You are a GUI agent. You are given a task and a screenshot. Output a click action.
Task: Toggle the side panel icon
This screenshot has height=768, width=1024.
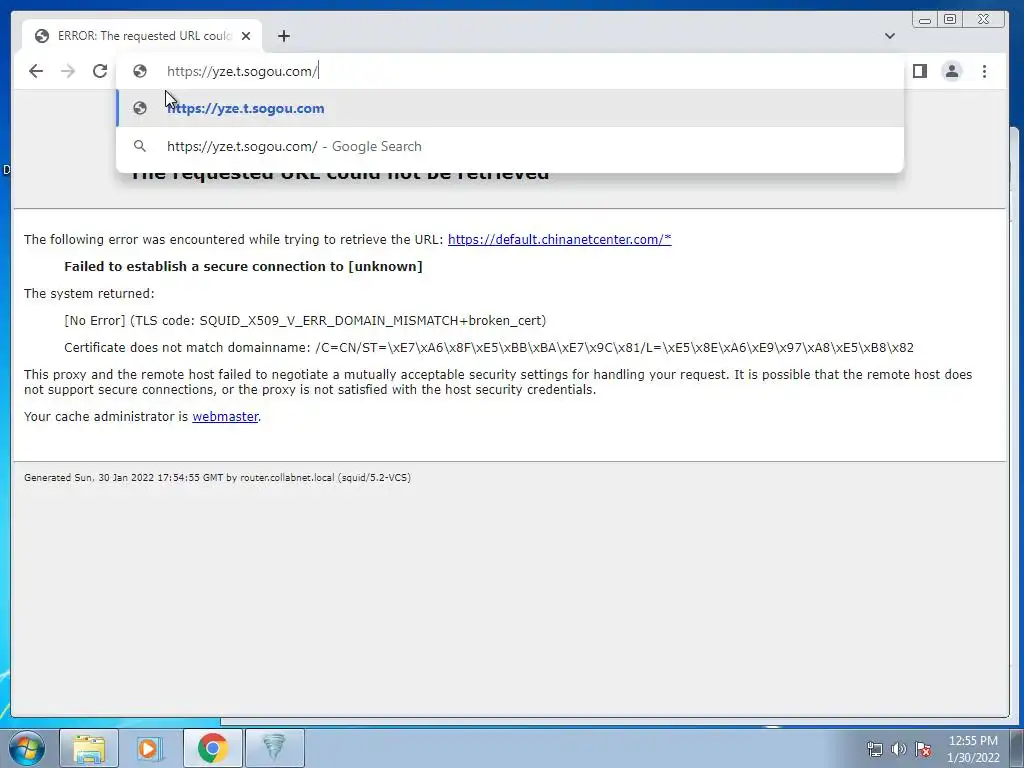coord(920,71)
